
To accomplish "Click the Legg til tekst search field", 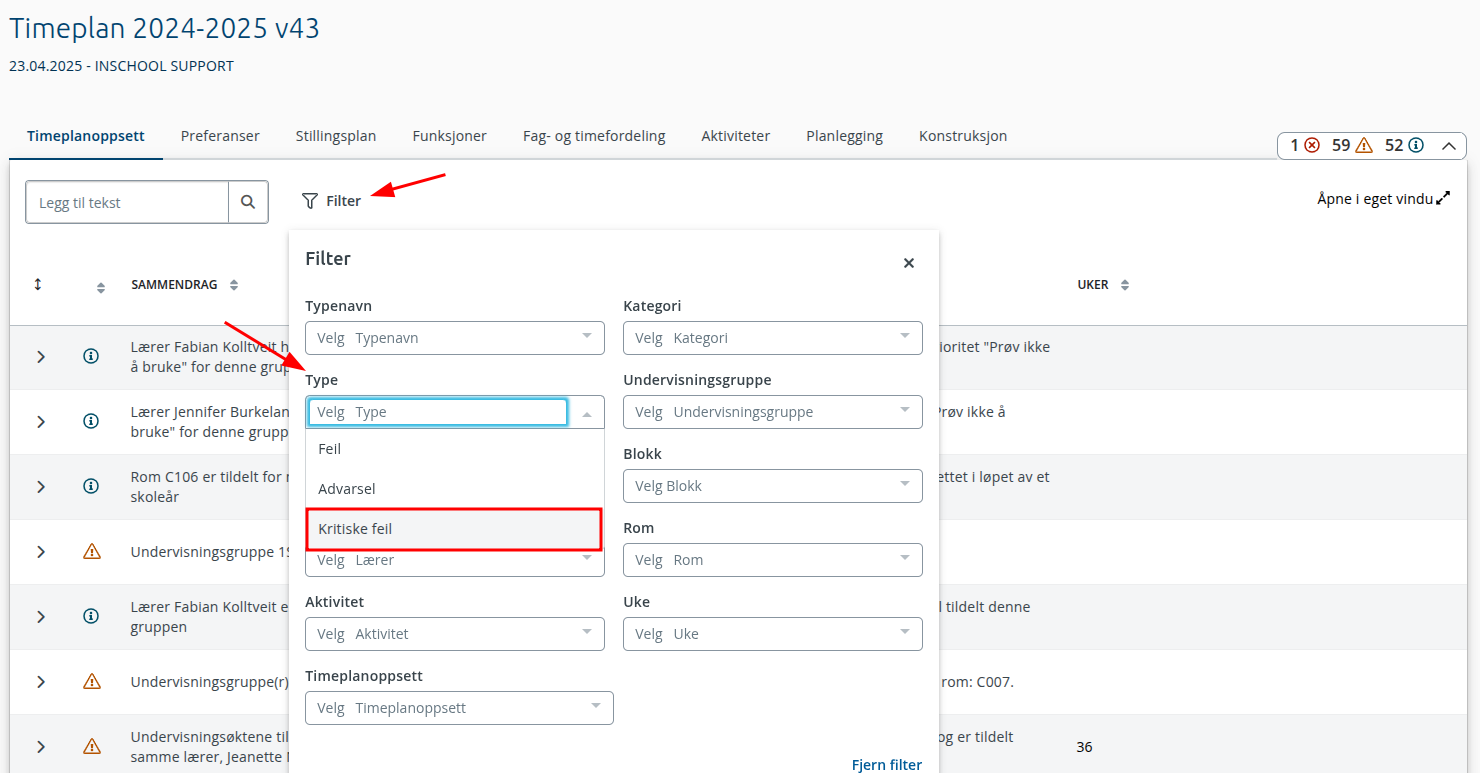I will point(127,202).
